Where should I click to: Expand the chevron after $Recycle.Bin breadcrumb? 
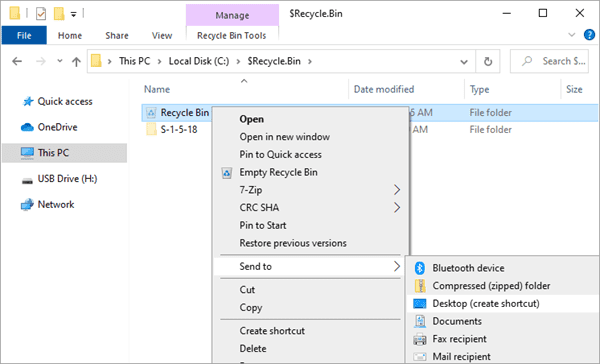(310, 61)
